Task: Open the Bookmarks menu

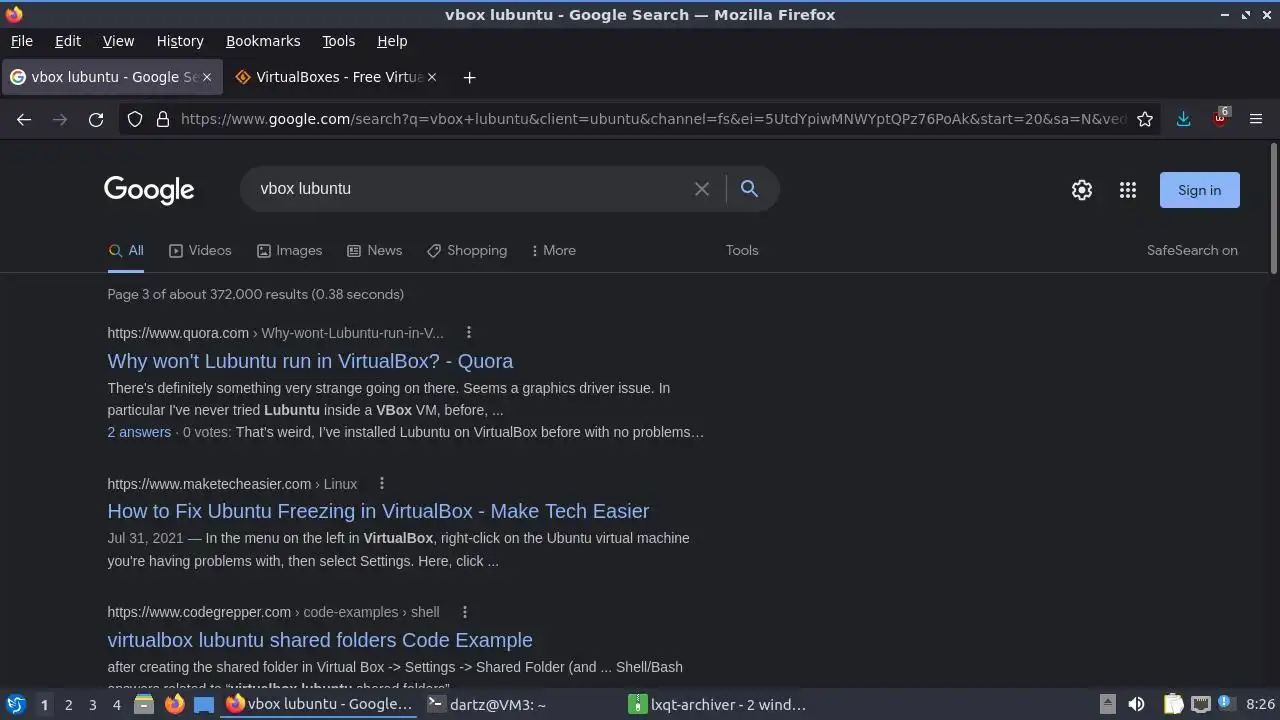Action: pos(263,41)
